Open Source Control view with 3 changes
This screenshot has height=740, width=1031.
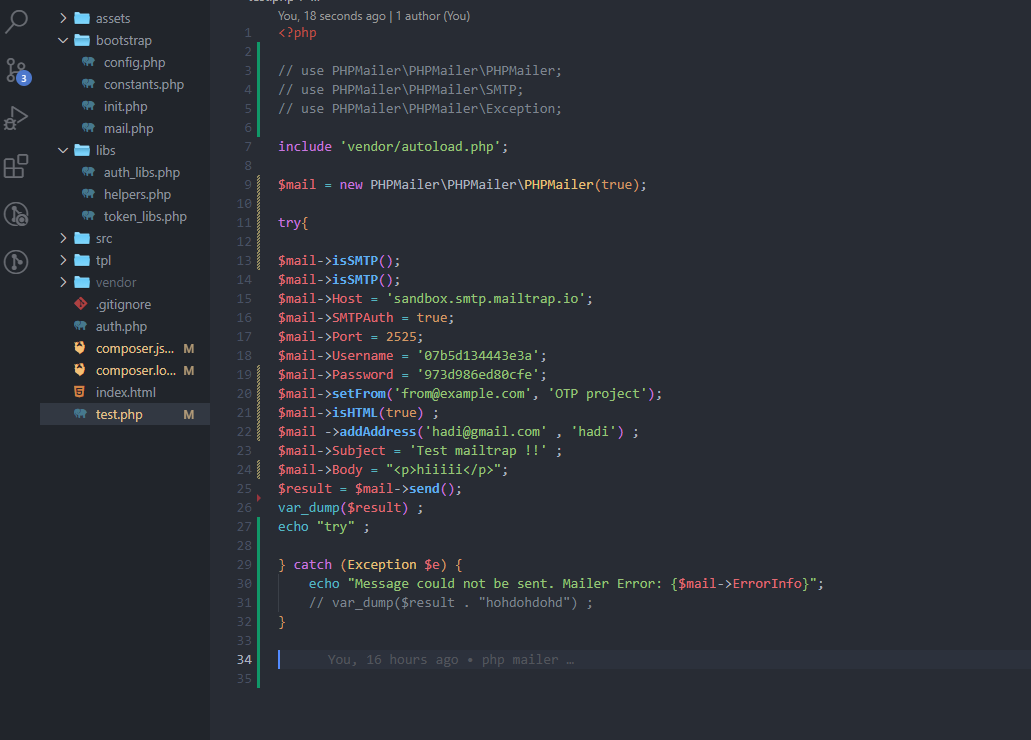(16, 70)
